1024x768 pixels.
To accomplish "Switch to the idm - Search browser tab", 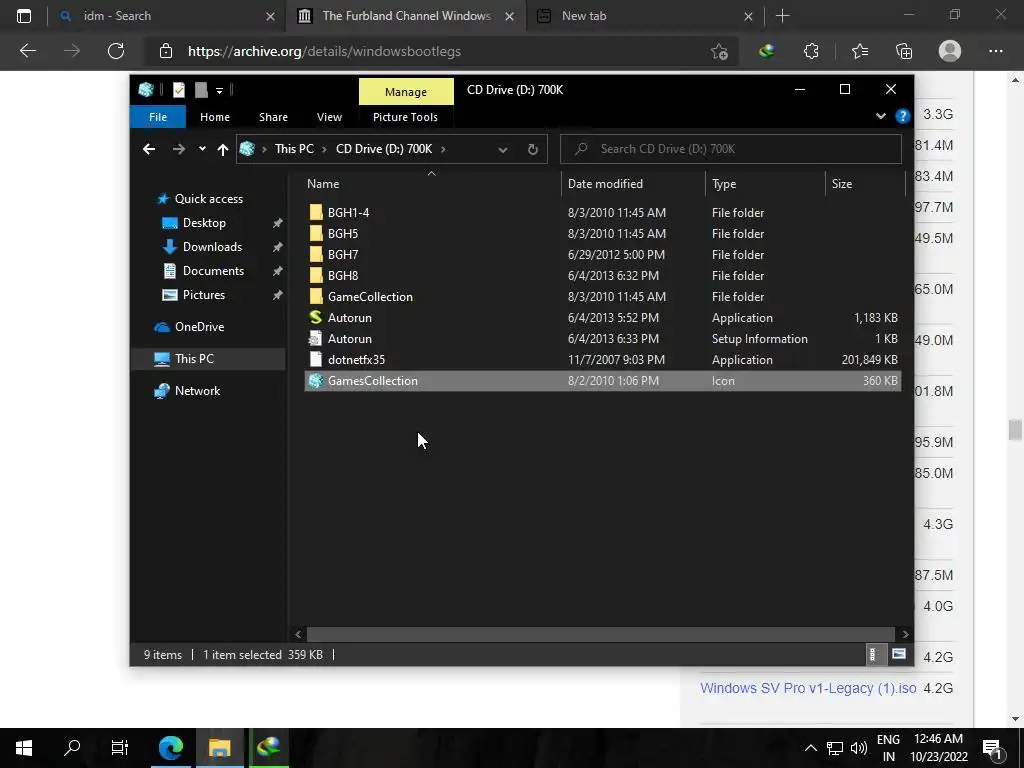I will coord(167,16).
